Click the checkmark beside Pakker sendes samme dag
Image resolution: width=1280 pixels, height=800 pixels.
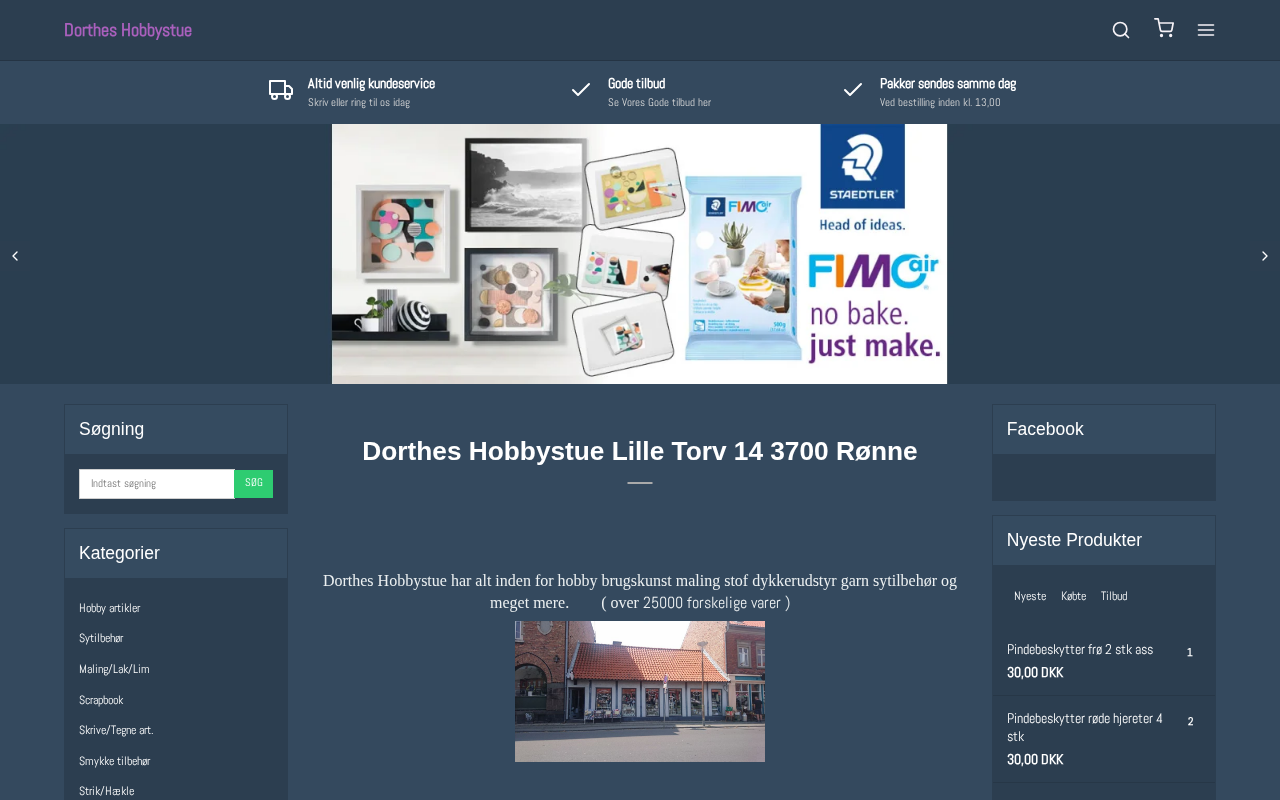(853, 90)
